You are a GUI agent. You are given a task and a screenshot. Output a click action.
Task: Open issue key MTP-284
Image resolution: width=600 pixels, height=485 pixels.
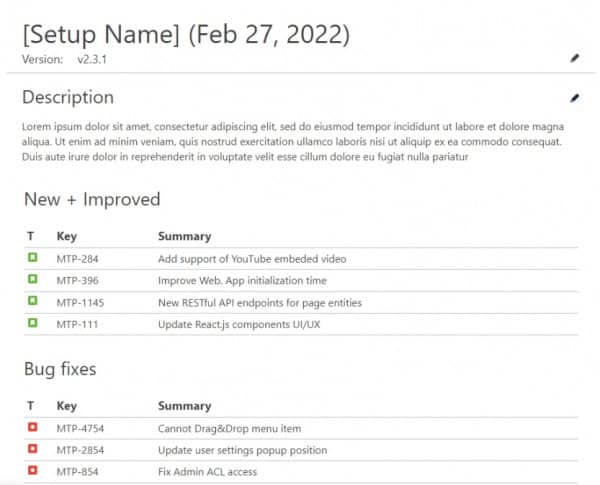(77, 259)
